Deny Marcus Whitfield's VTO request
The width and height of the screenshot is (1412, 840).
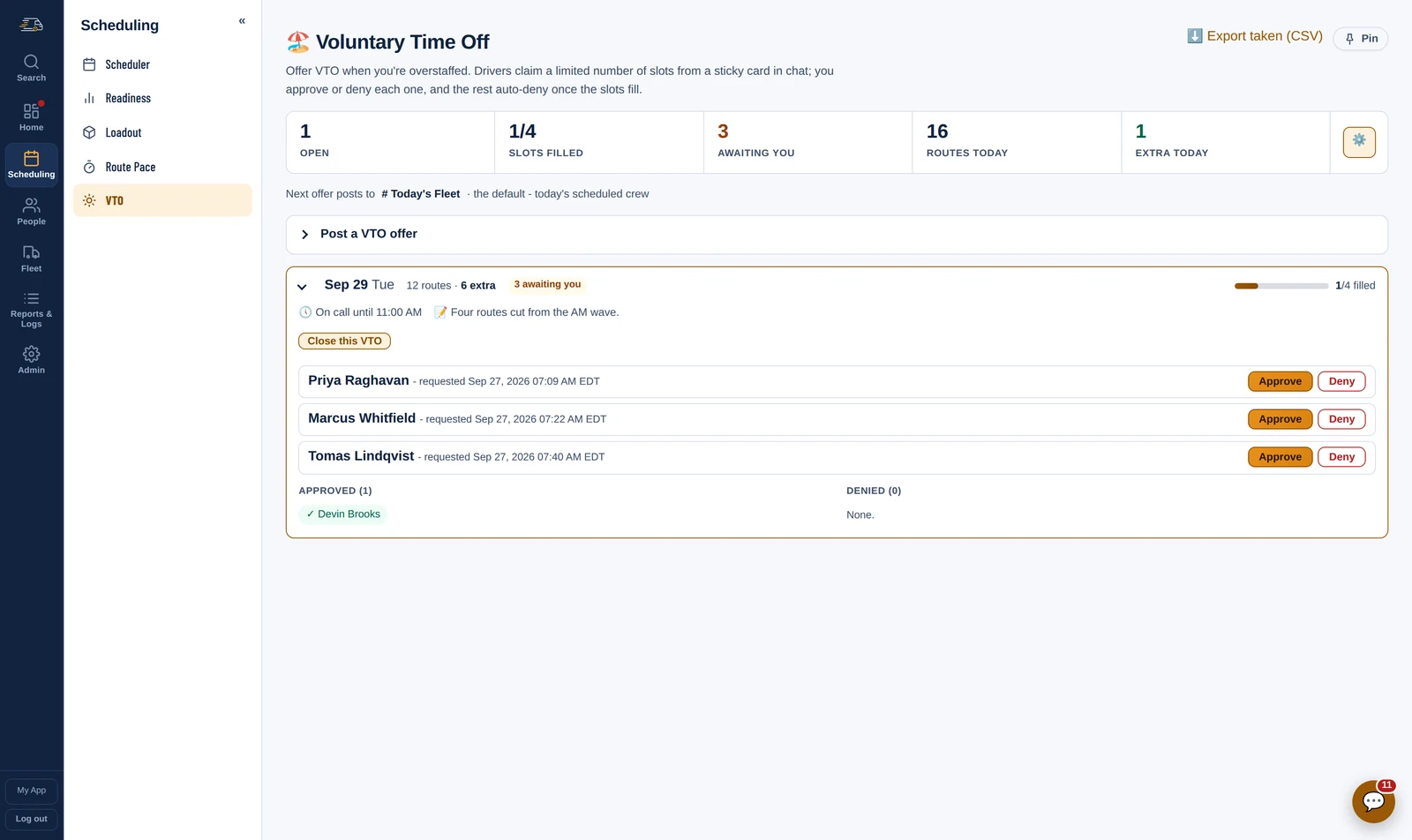pyautogui.click(x=1341, y=419)
